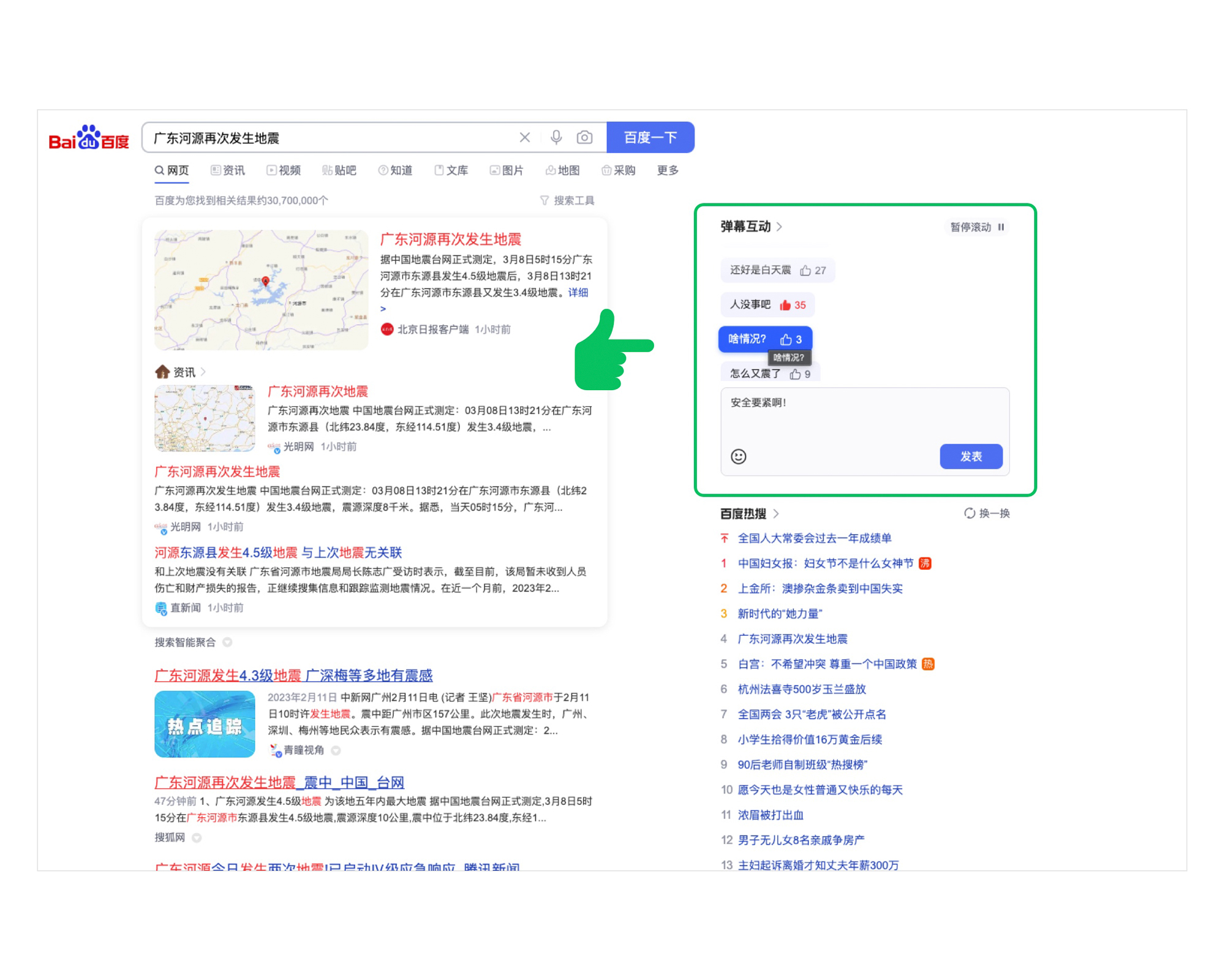Click the 搜索智能聚合 info icon
This screenshot has height=980, width=1225.
[x=228, y=642]
